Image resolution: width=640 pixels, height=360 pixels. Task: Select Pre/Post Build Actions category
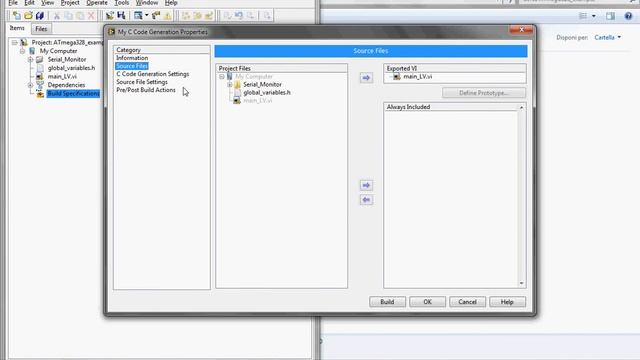[x=146, y=90]
